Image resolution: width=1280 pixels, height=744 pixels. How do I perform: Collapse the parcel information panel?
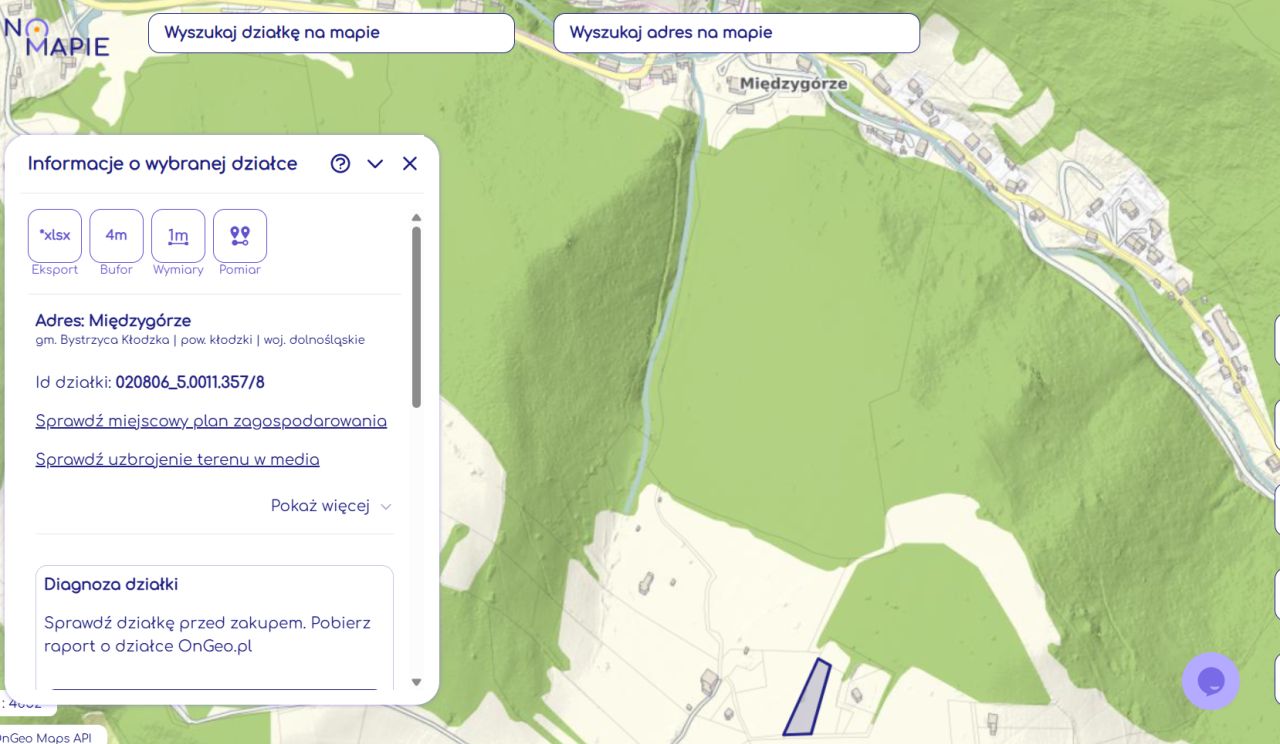[x=375, y=164]
